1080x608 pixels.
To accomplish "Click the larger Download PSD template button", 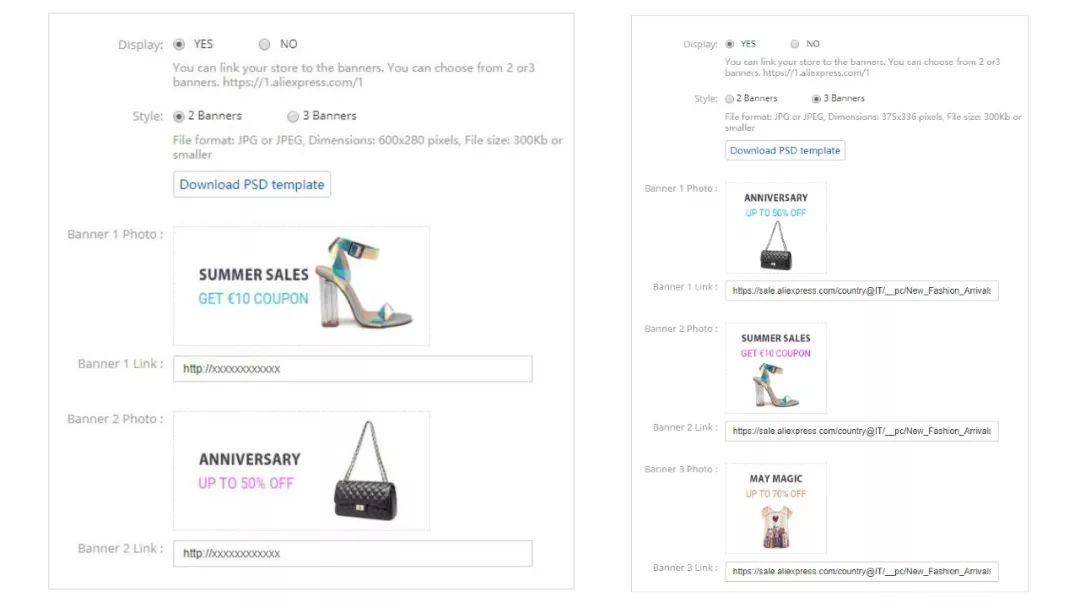I will 252,185.
